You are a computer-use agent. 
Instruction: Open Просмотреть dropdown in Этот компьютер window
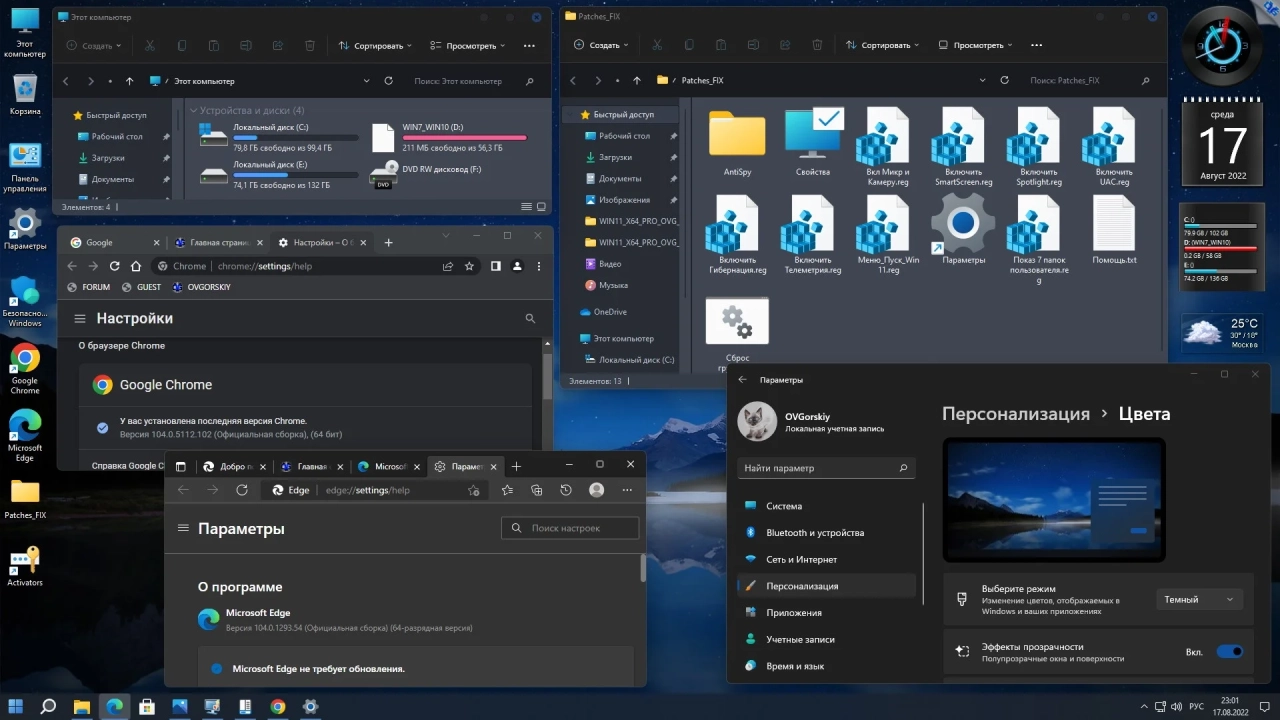[x=468, y=45]
